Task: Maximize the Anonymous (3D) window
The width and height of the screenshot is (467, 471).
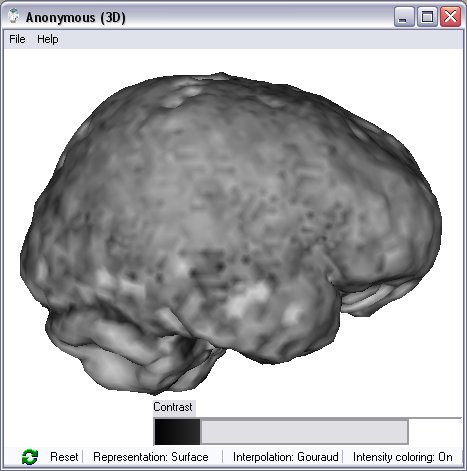Action: (x=427, y=17)
